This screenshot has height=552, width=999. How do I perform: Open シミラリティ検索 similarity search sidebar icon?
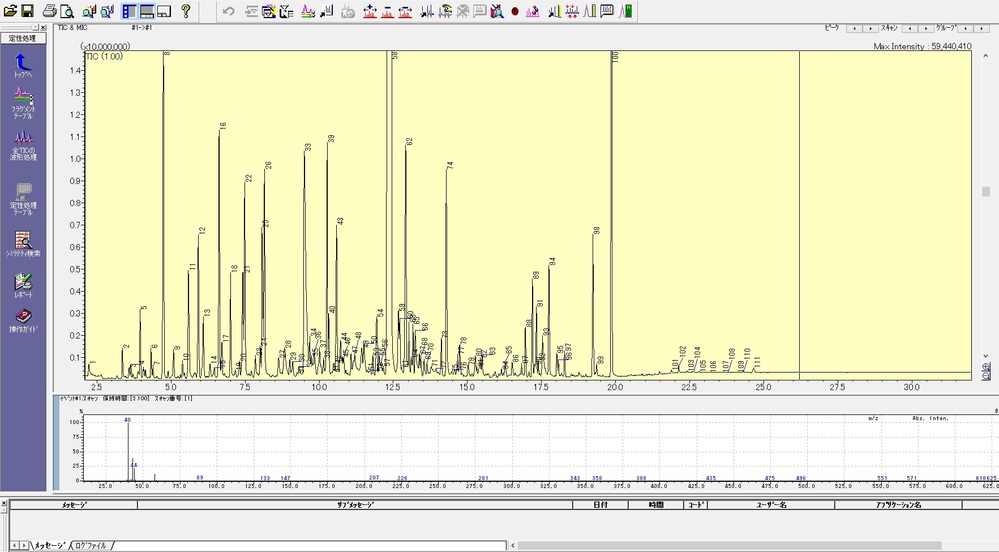click(23, 244)
